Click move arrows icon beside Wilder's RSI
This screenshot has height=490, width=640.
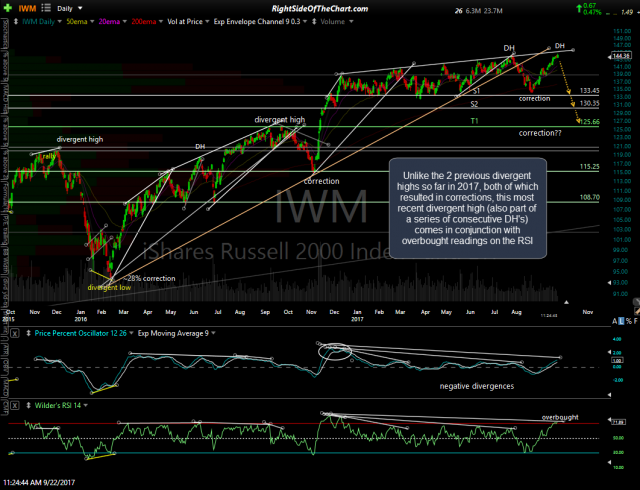point(28,405)
